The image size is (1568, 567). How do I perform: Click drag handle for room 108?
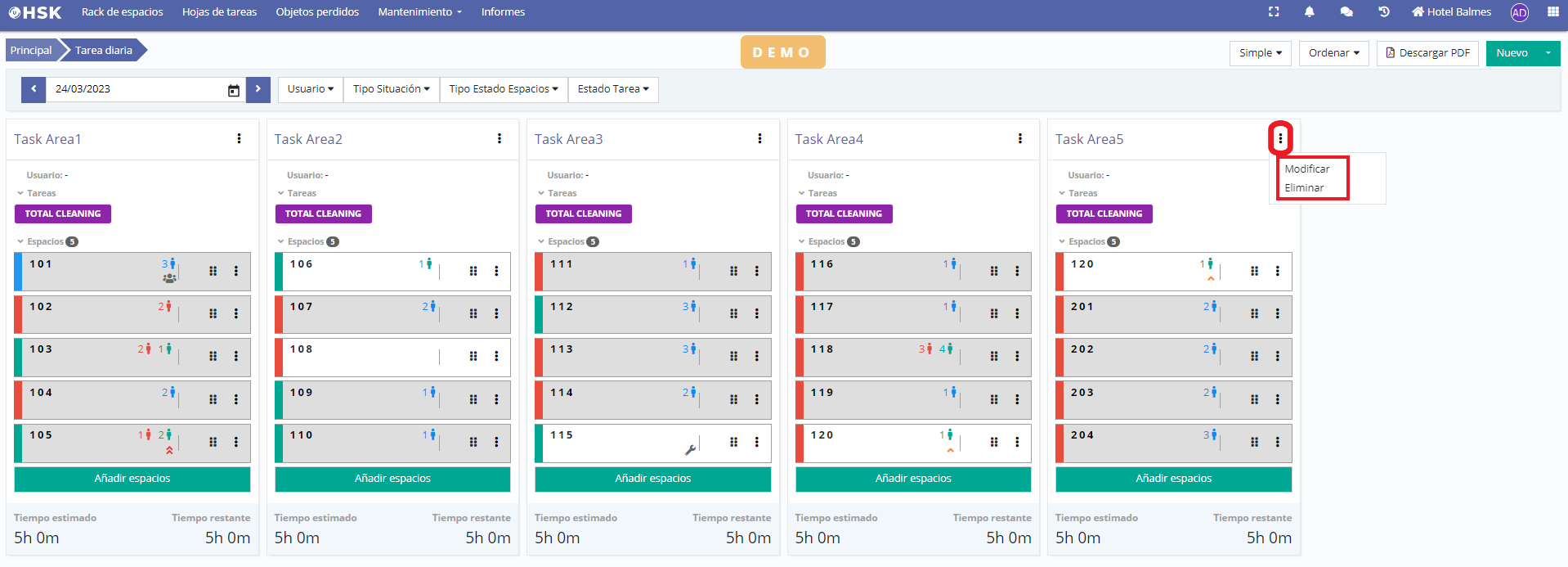473,356
